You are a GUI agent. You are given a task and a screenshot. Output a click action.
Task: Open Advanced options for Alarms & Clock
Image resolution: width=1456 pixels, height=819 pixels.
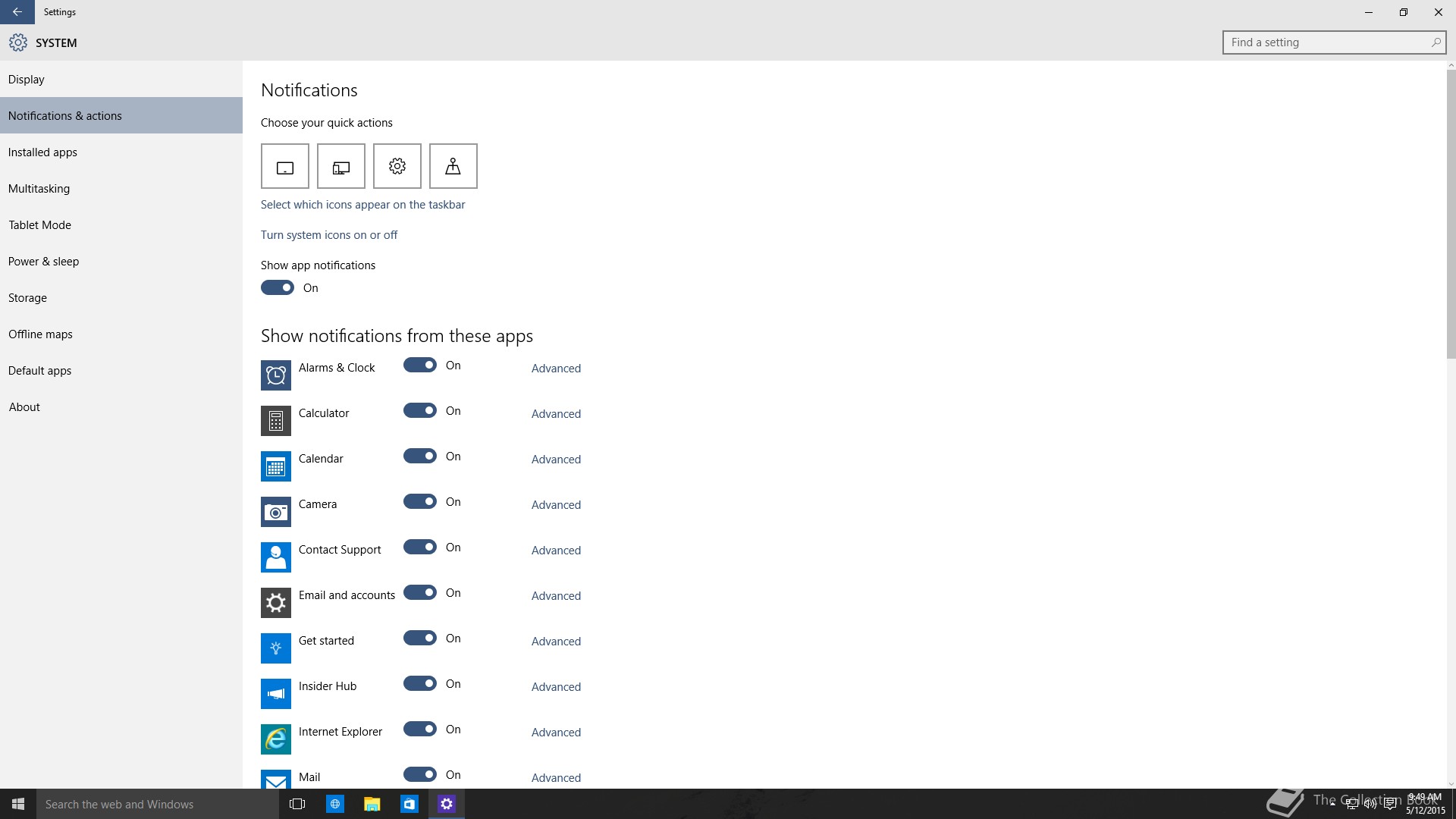pyautogui.click(x=556, y=369)
